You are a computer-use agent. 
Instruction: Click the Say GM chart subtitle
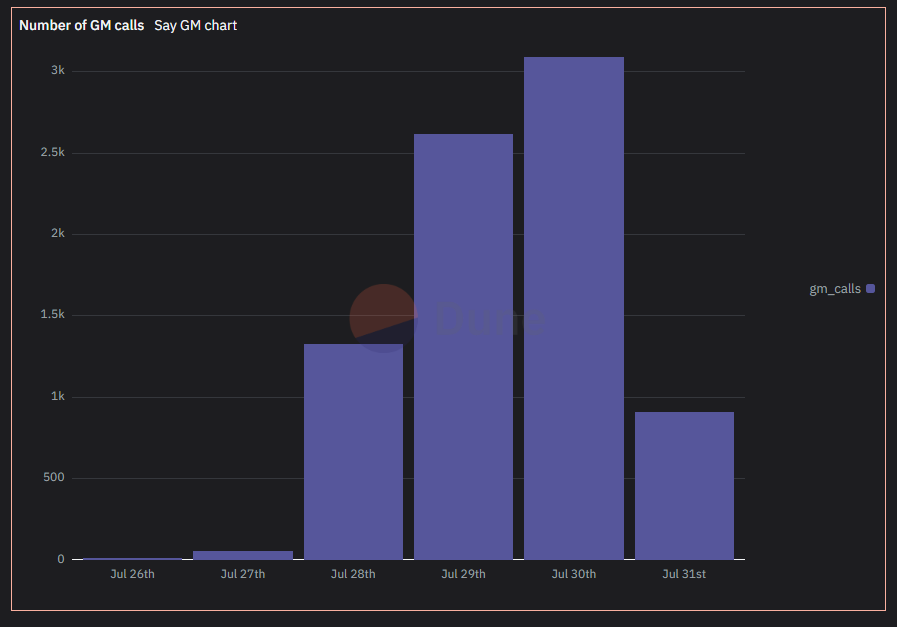pos(195,25)
